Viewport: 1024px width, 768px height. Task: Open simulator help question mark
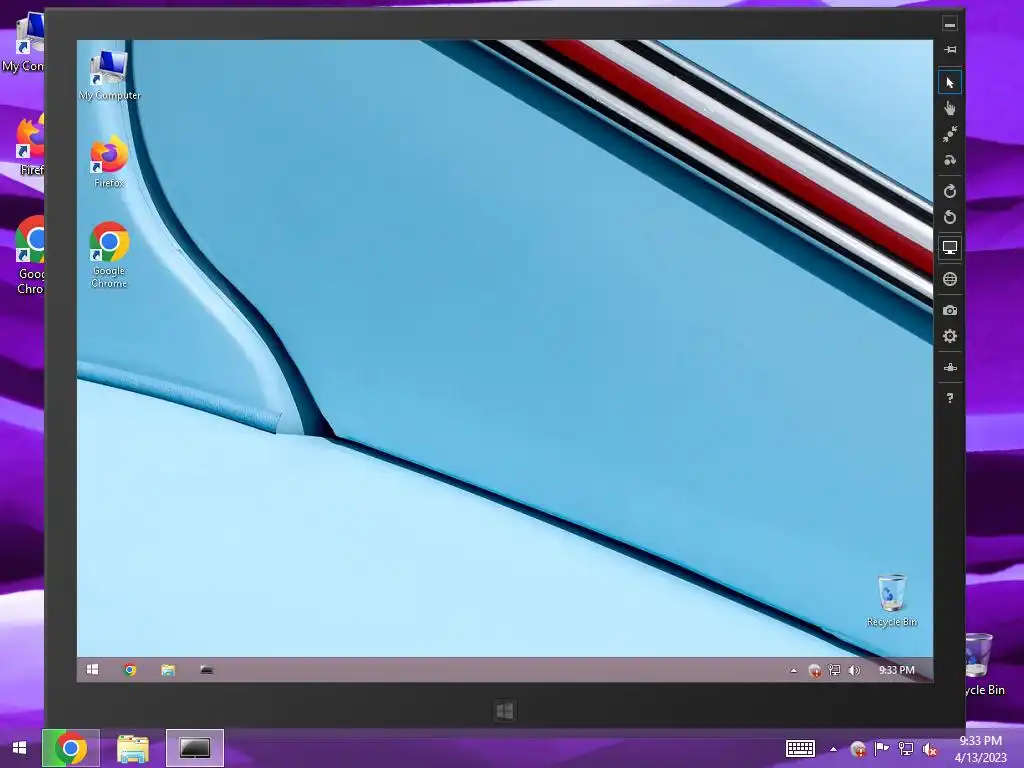950,398
